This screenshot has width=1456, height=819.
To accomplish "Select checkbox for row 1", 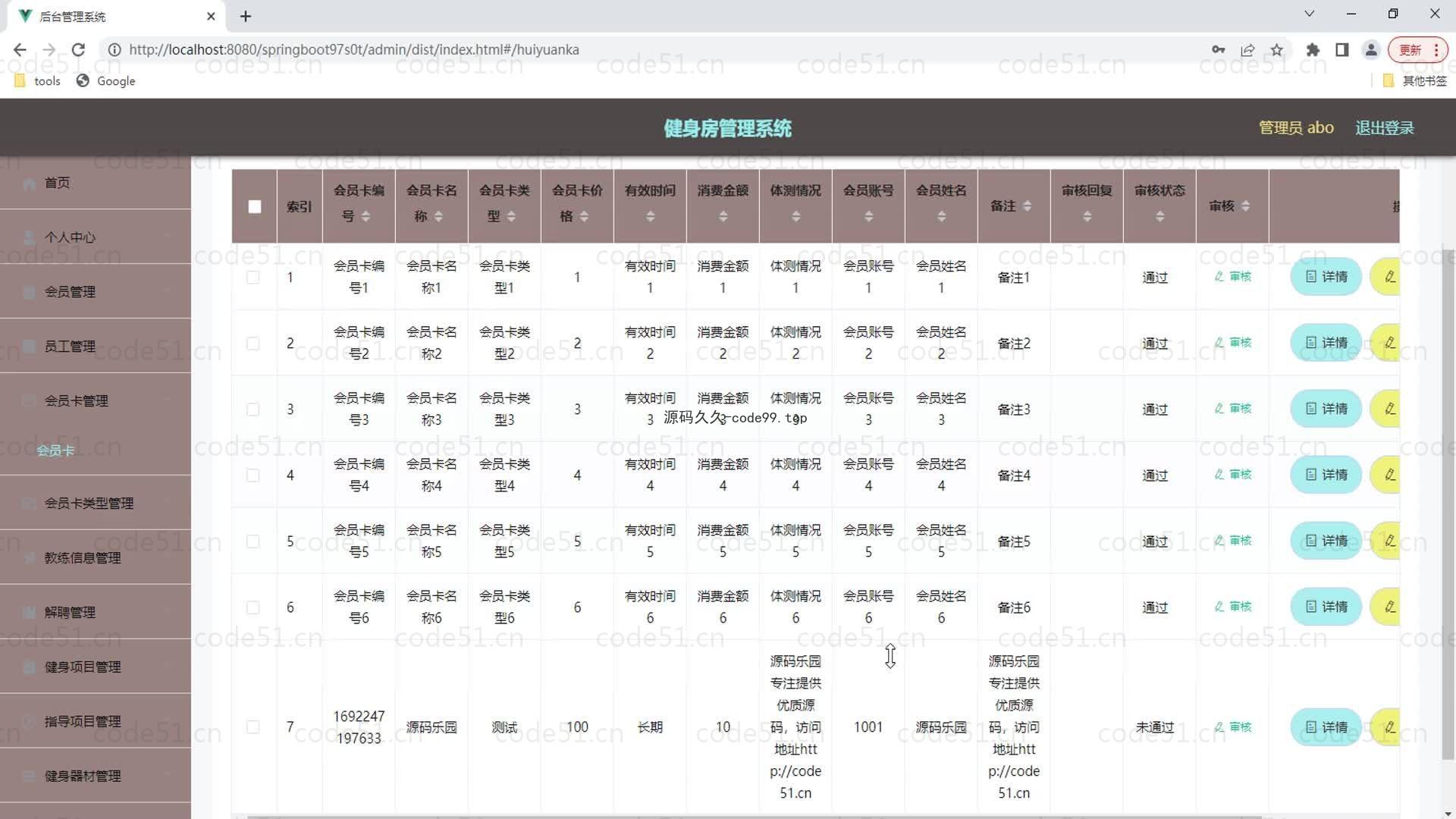I will tap(253, 278).
